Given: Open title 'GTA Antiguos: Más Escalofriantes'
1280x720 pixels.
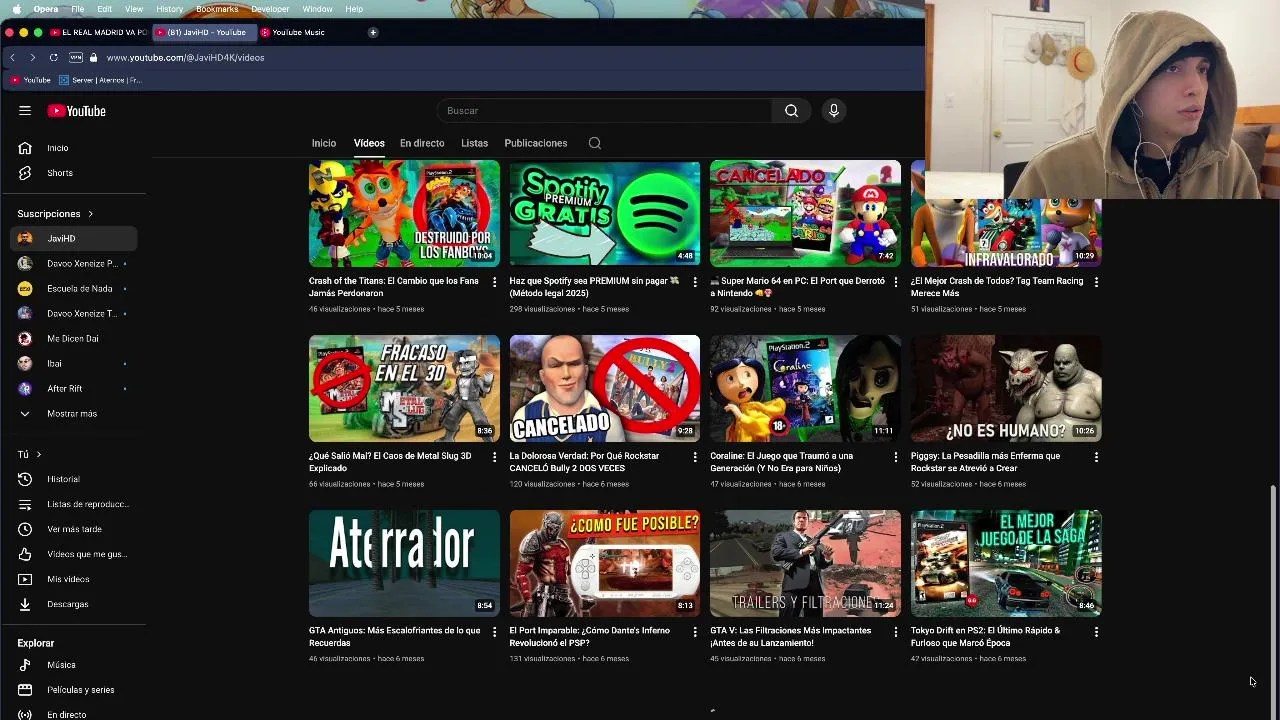Looking at the screenshot, I should pyautogui.click(x=395, y=637).
